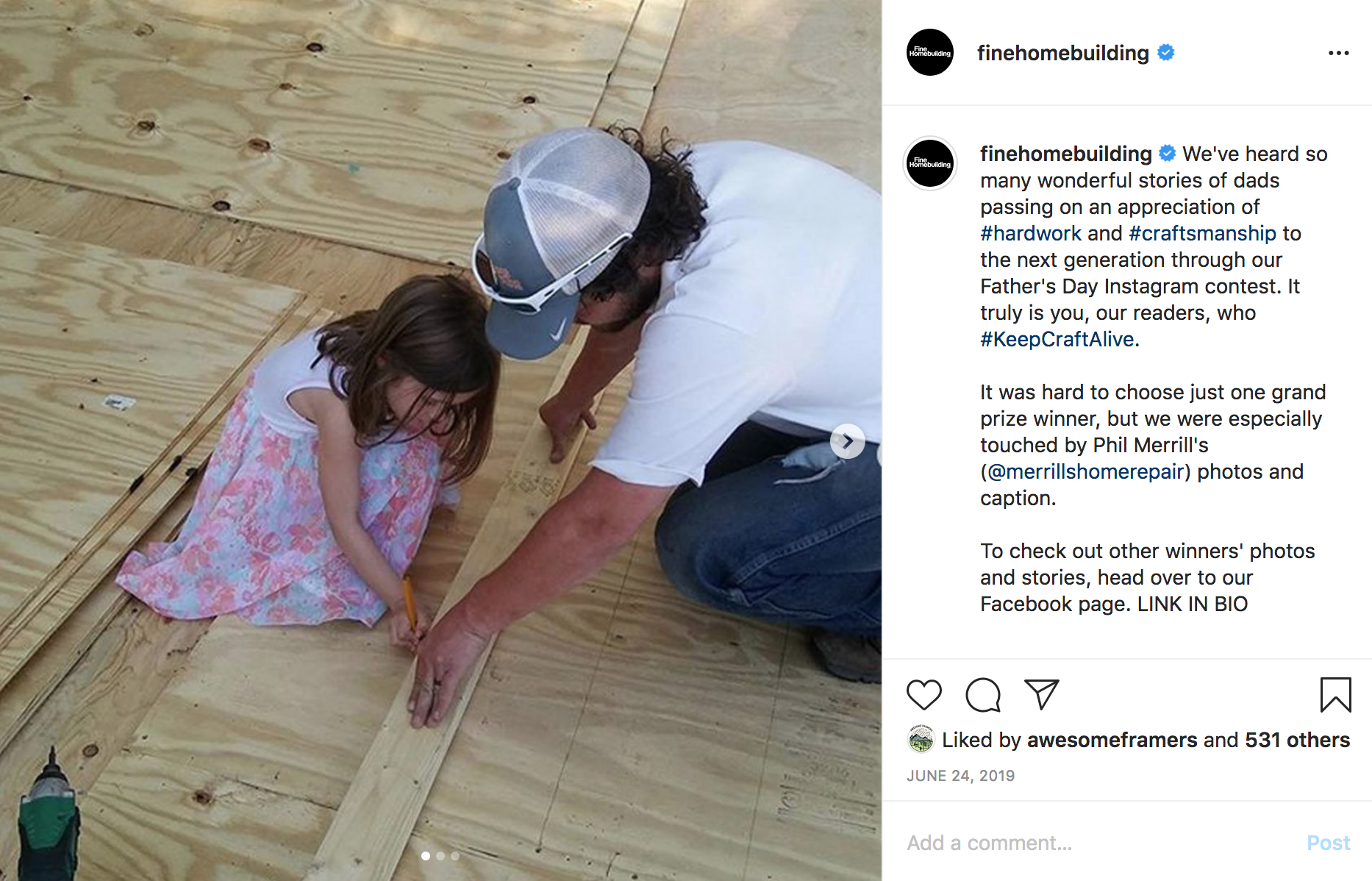
Task: Open the three-dot more options menu
Action: pos(1338,53)
